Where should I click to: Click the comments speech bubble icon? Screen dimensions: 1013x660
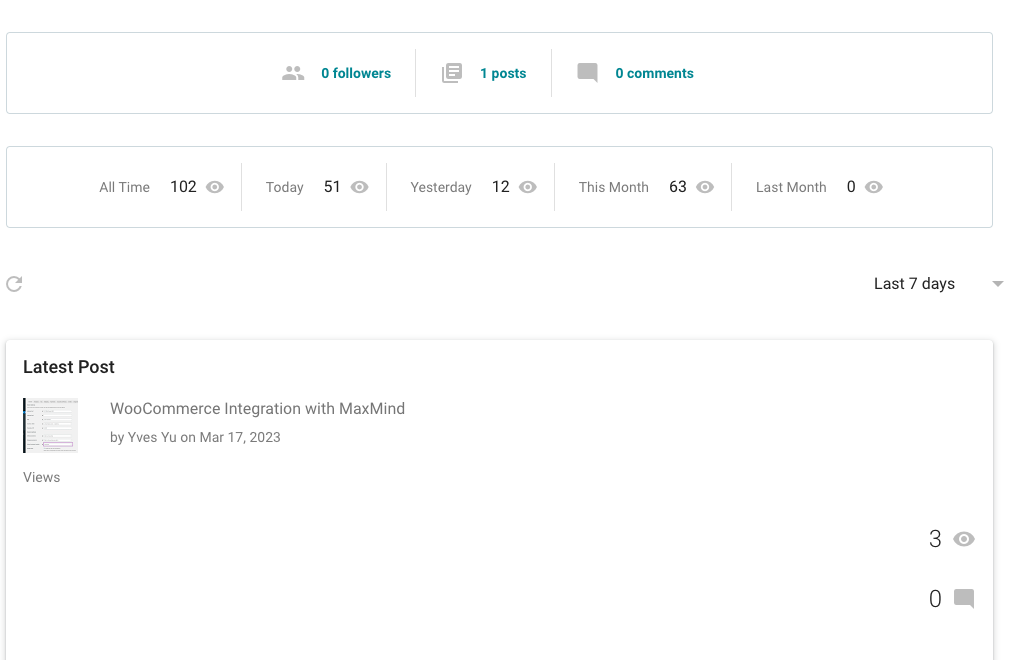(587, 73)
